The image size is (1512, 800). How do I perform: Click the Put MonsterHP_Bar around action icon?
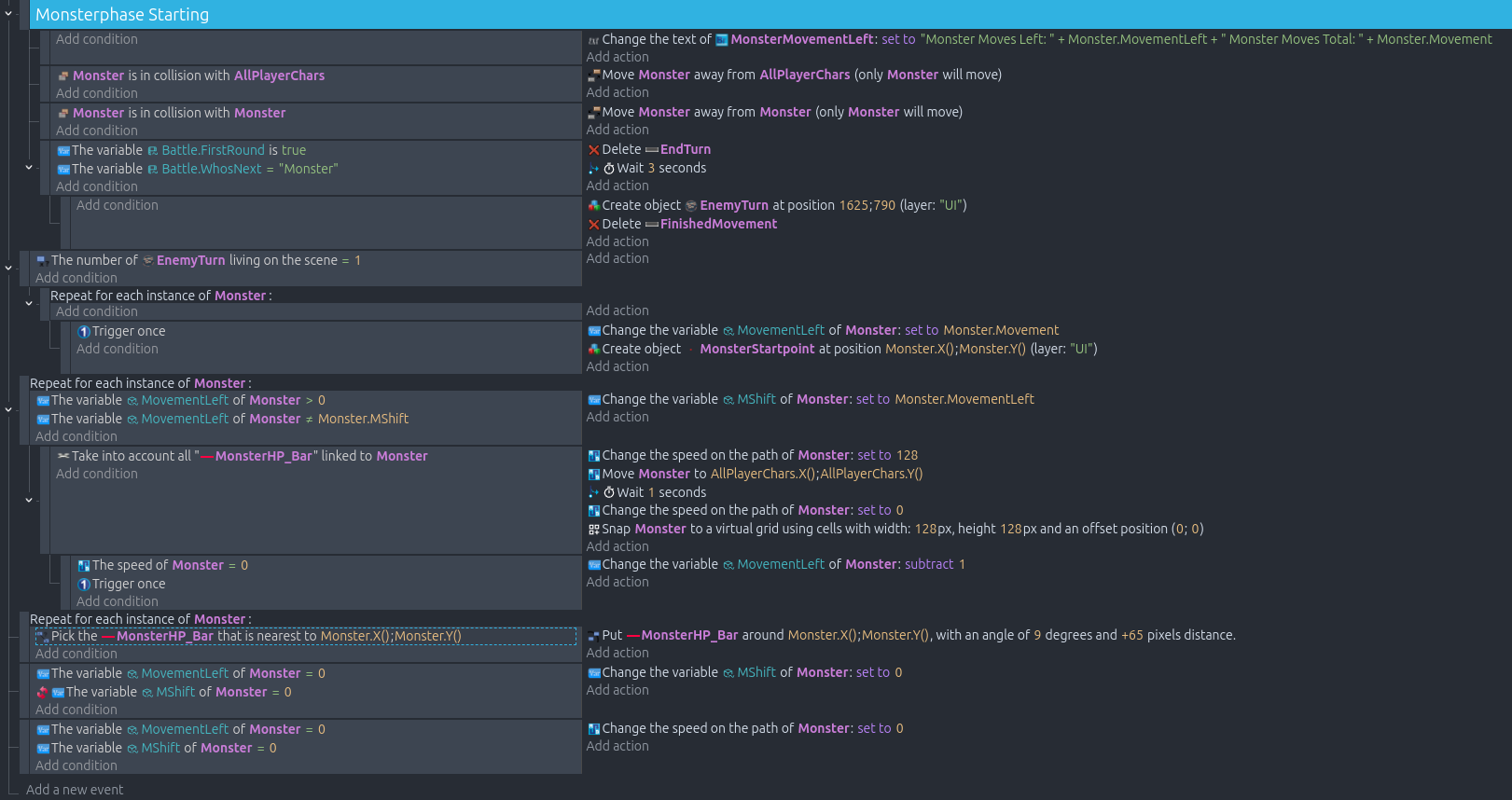[x=593, y=636]
